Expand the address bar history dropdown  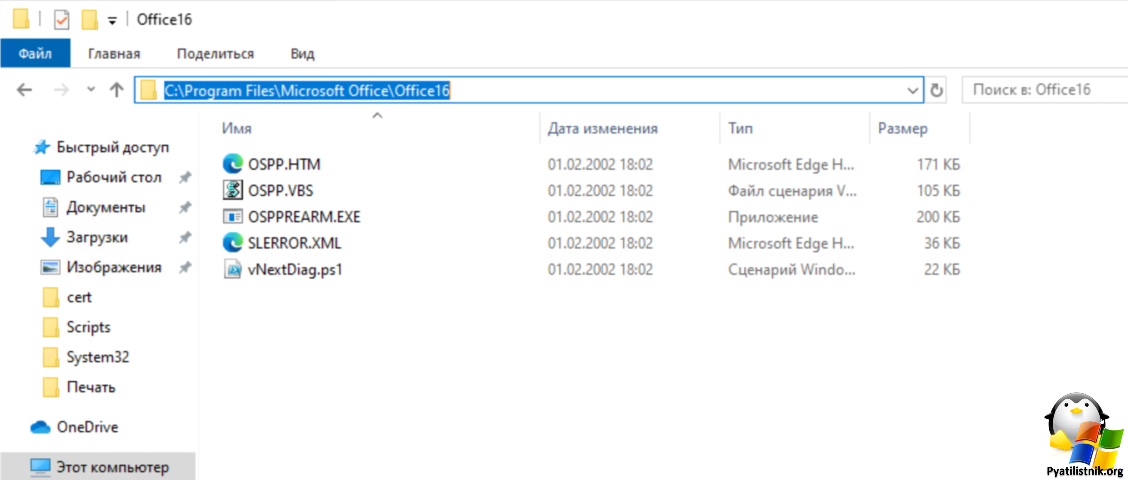point(913,91)
